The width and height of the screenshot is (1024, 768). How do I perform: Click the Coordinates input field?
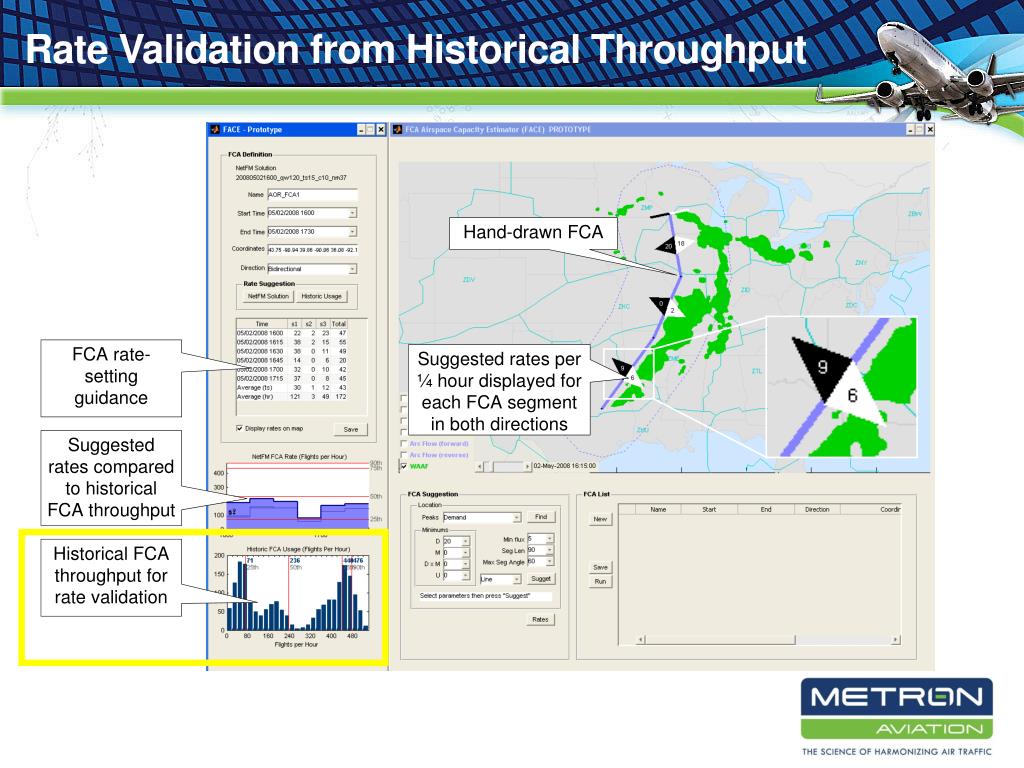tap(312, 249)
